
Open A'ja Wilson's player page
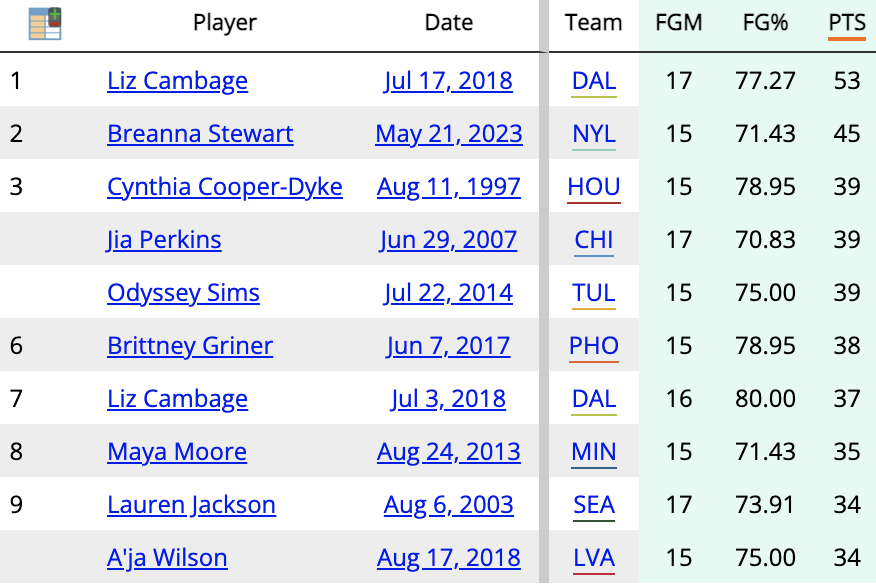point(167,558)
